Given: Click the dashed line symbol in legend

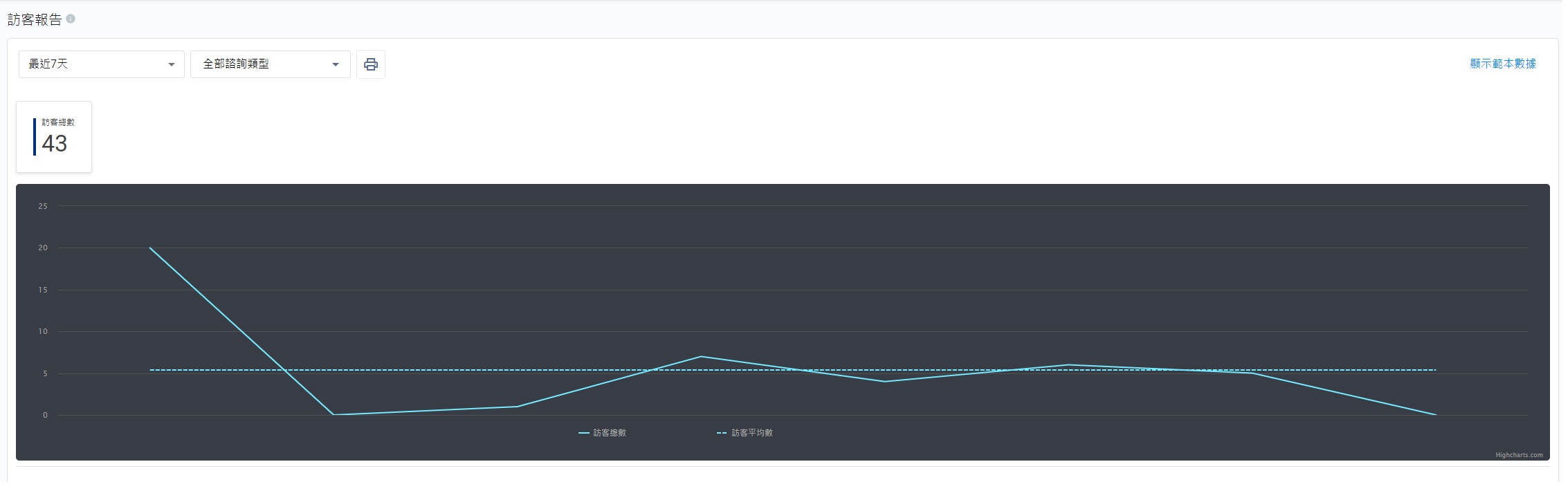Looking at the screenshot, I should click(722, 433).
